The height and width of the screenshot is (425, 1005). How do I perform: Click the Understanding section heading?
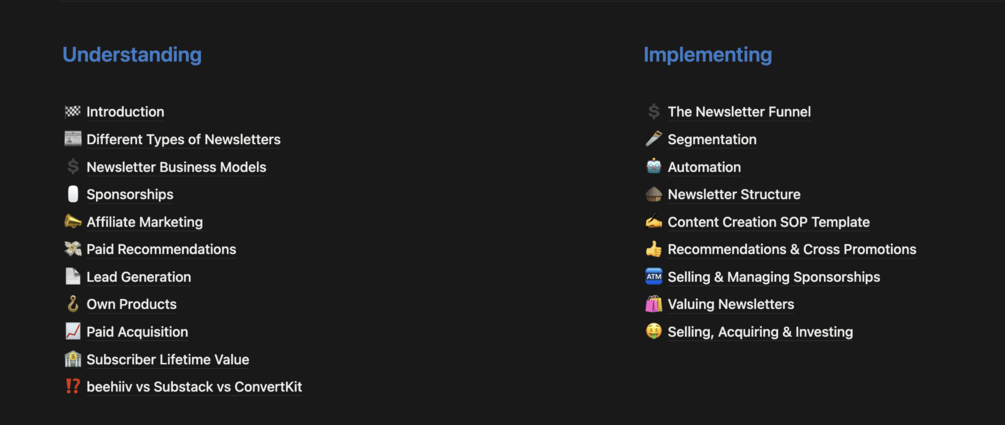[132, 55]
